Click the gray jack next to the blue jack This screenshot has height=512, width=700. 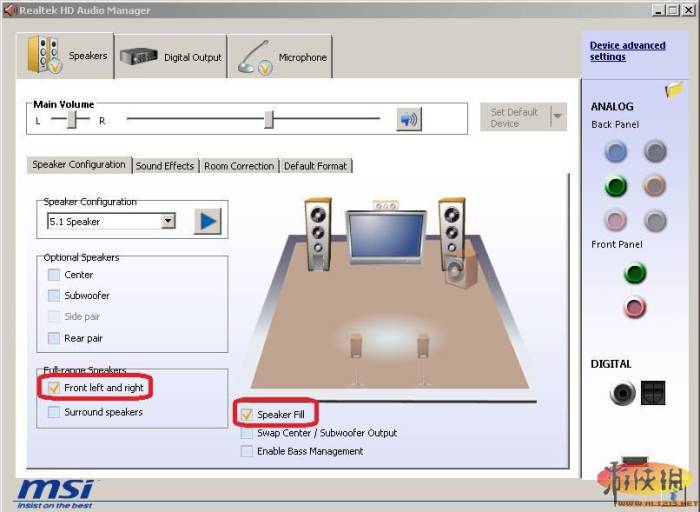point(655,151)
